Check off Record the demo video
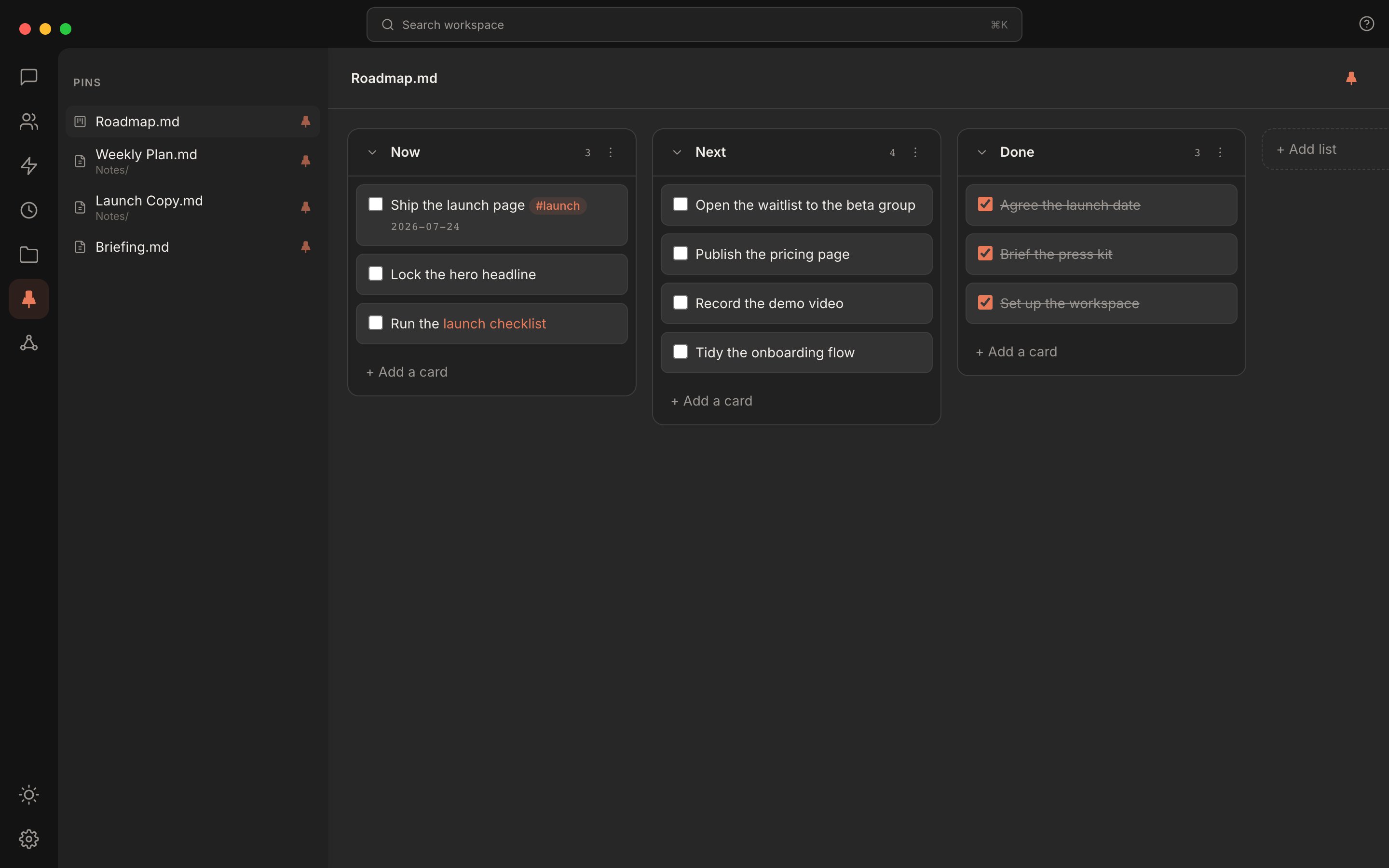Screen dimensions: 1389x868 680,302
